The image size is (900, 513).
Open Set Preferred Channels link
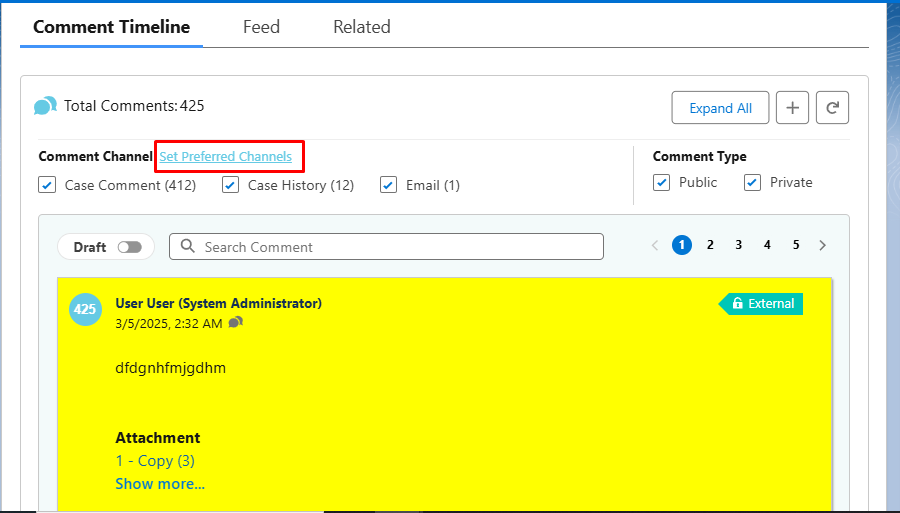226,156
